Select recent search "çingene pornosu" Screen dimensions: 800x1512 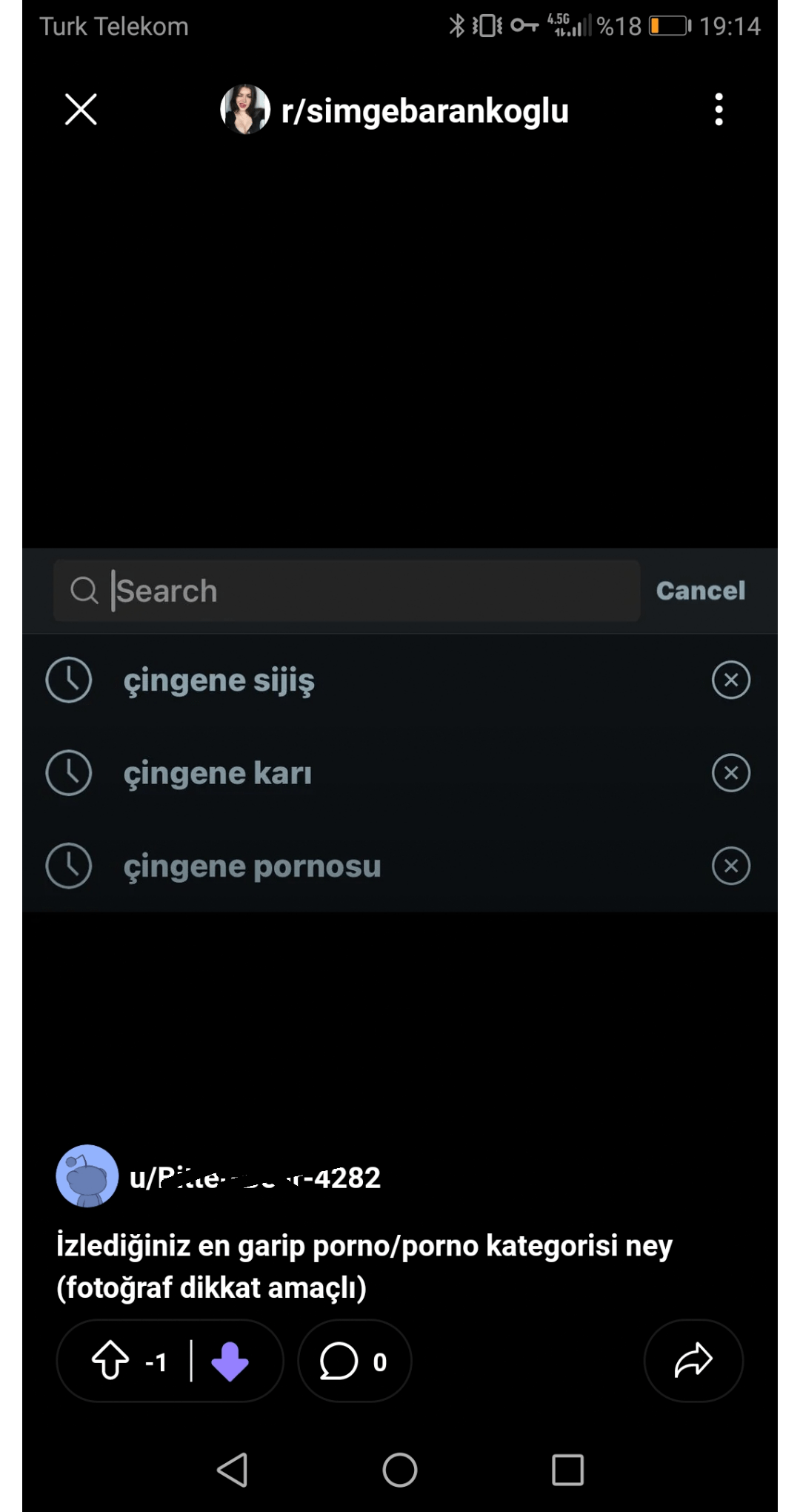[252, 866]
